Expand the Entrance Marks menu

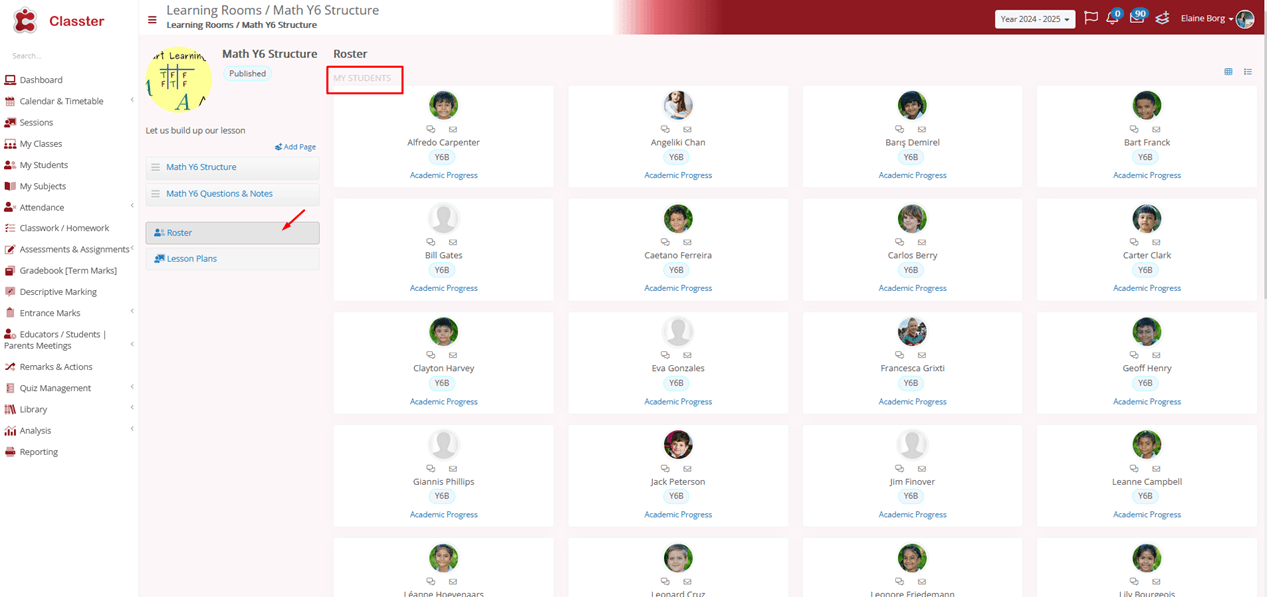point(132,313)
